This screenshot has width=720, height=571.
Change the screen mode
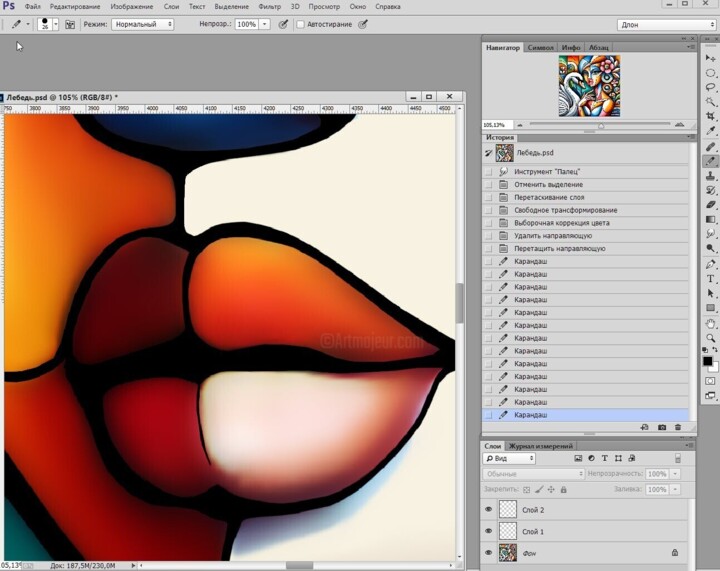[710, 396]
